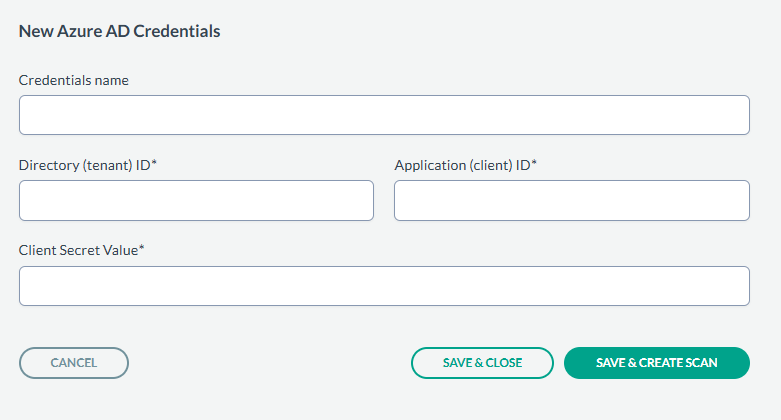Click the 'Client Secret Value' label
This screenshot has height=420, width=781.
click(x=78, y=250)
